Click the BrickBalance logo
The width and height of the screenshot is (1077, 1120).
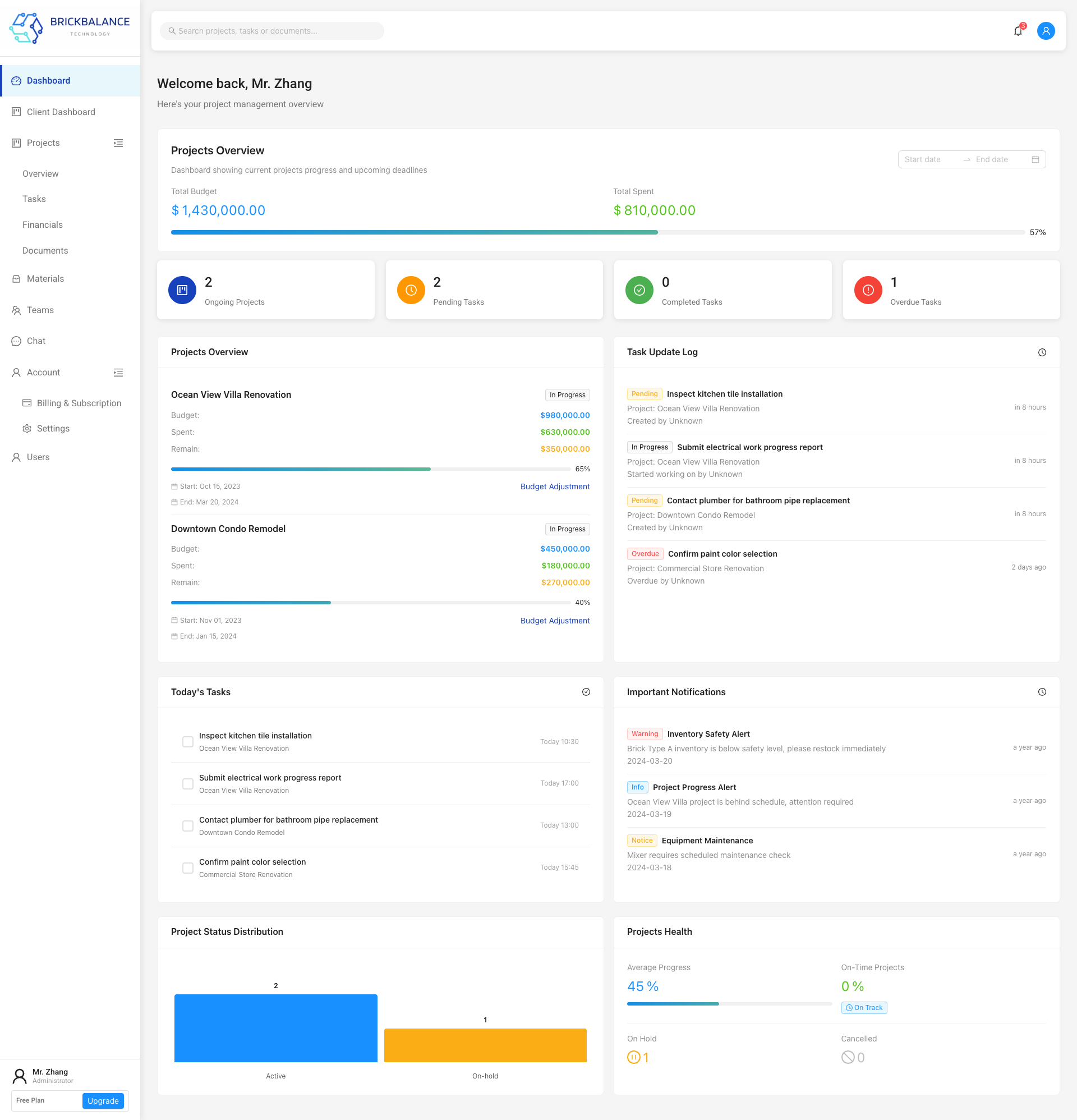70,28
